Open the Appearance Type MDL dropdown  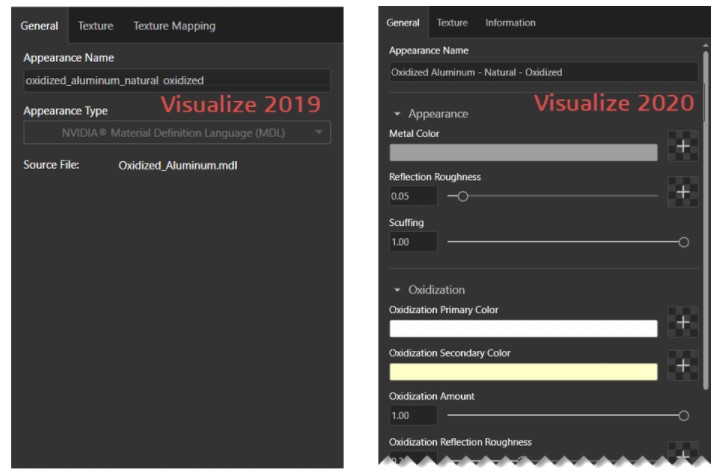177,133
